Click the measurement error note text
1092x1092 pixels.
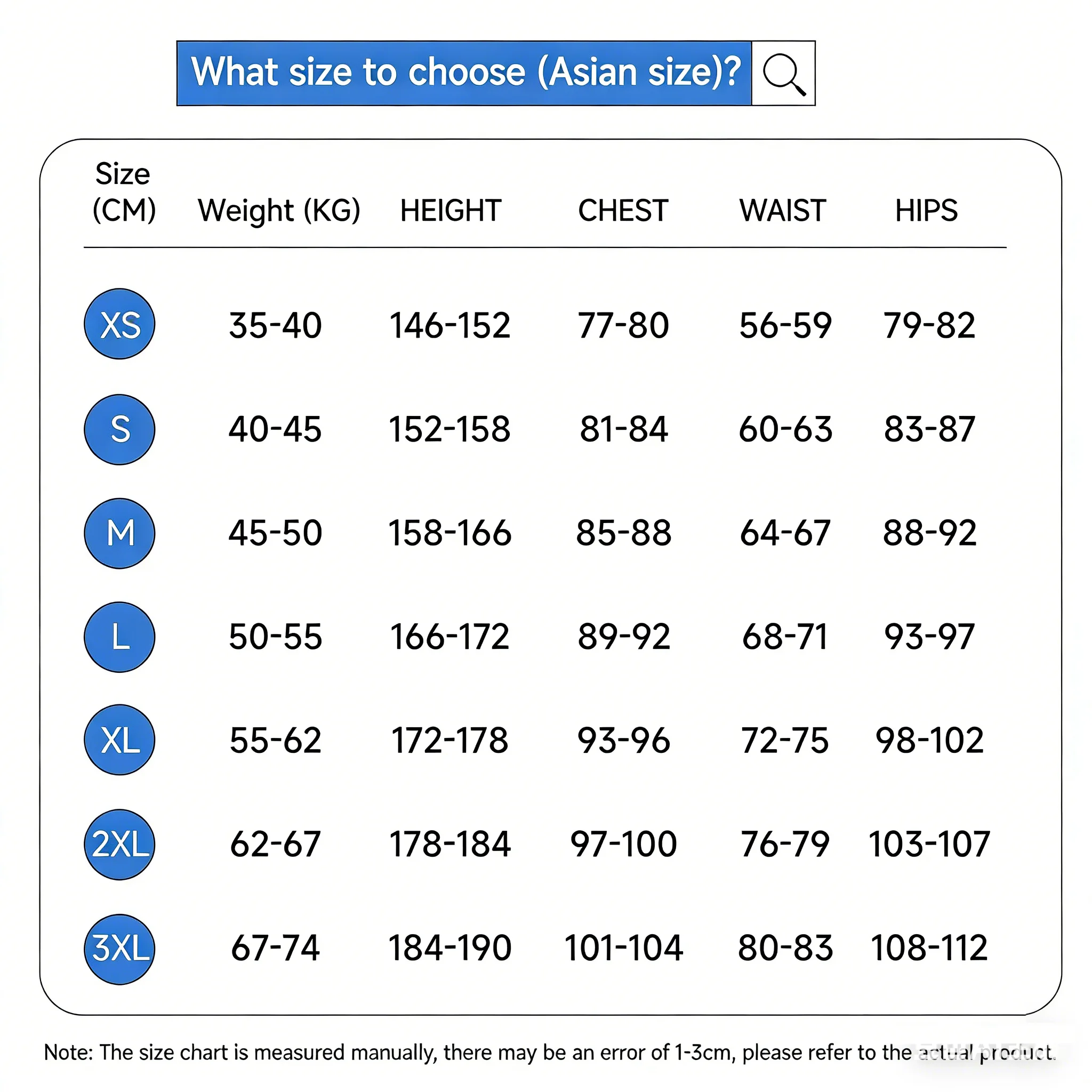pos(549,1053)
